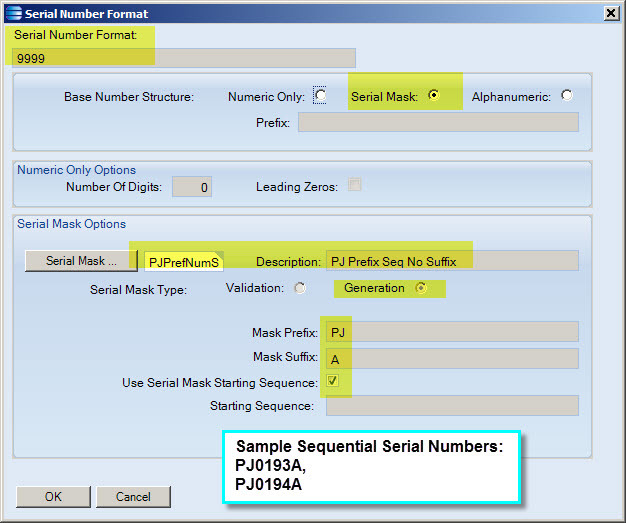
Task: Click the Description field PJ Prefix Seq No Suffix
Action: [x=452, y=261]
